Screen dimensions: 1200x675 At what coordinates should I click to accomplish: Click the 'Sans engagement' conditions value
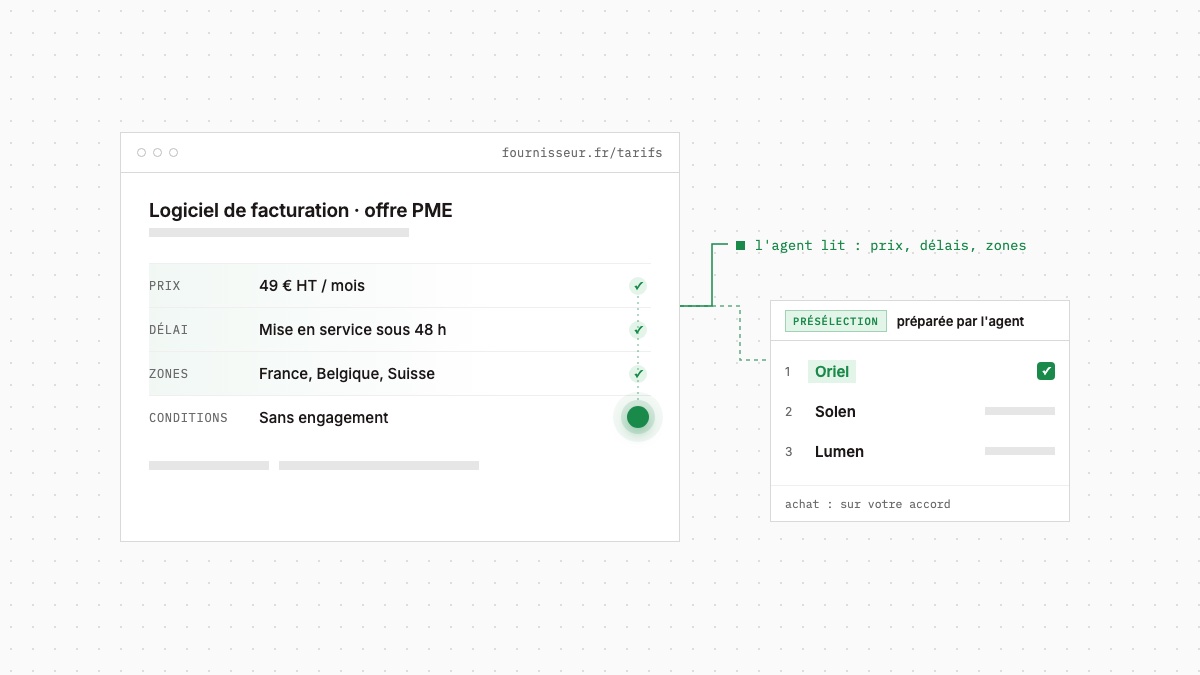coord(324,418)
